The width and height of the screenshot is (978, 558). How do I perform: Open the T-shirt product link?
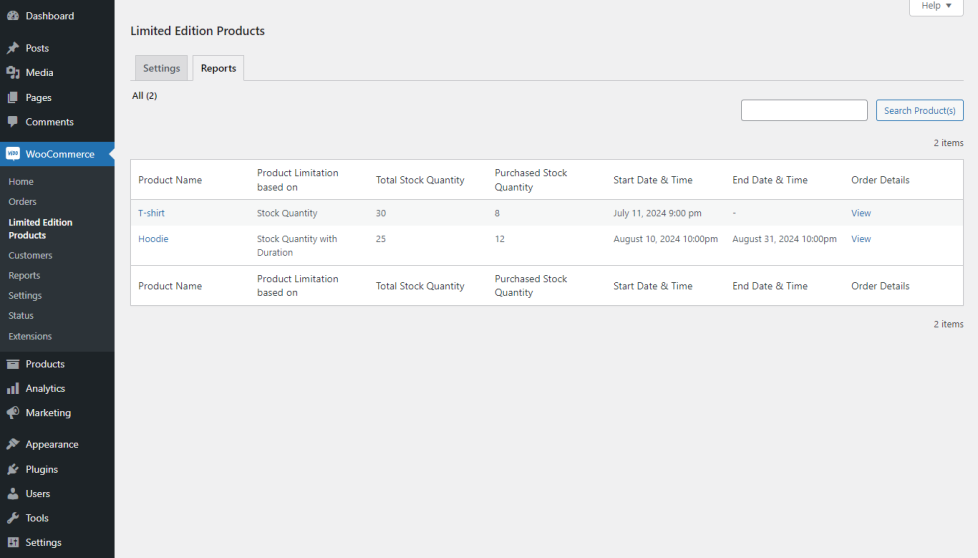coord(151,213)
